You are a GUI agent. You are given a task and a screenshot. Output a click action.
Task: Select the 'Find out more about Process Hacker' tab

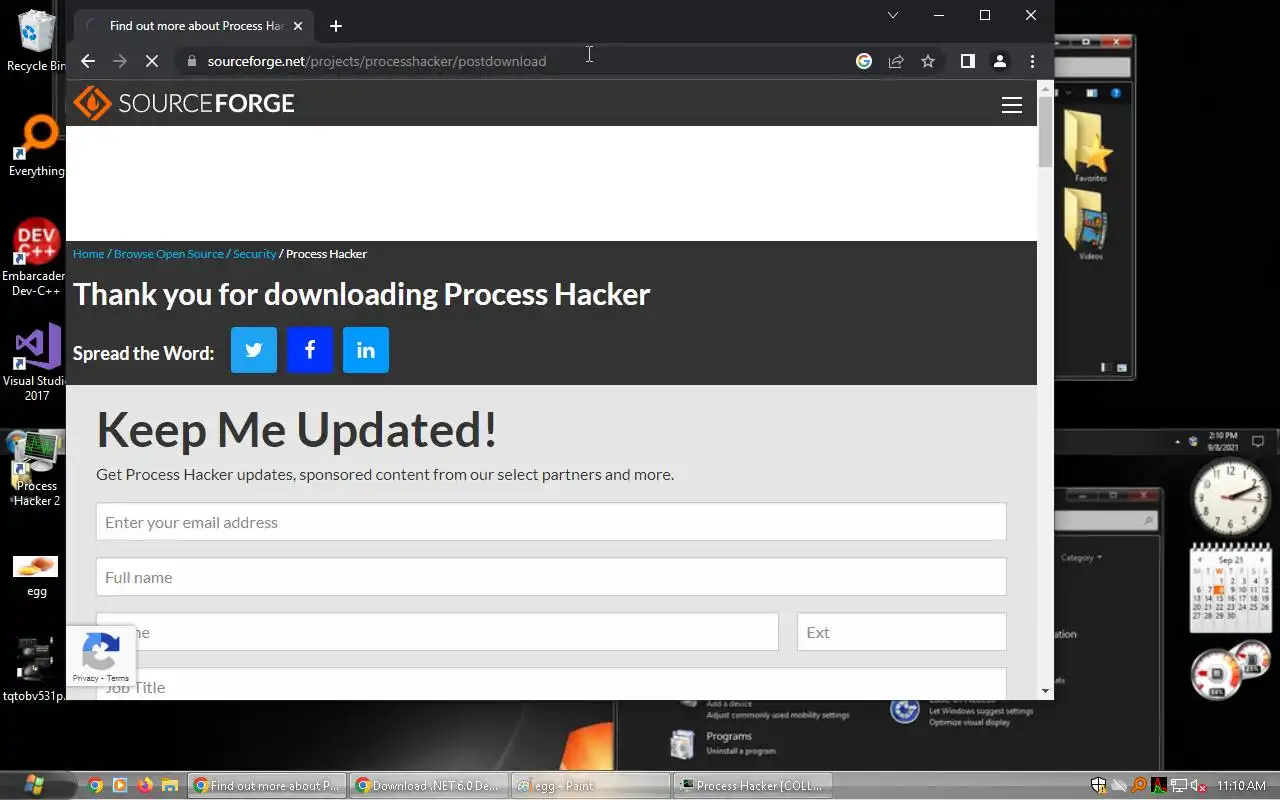point(195,26)
